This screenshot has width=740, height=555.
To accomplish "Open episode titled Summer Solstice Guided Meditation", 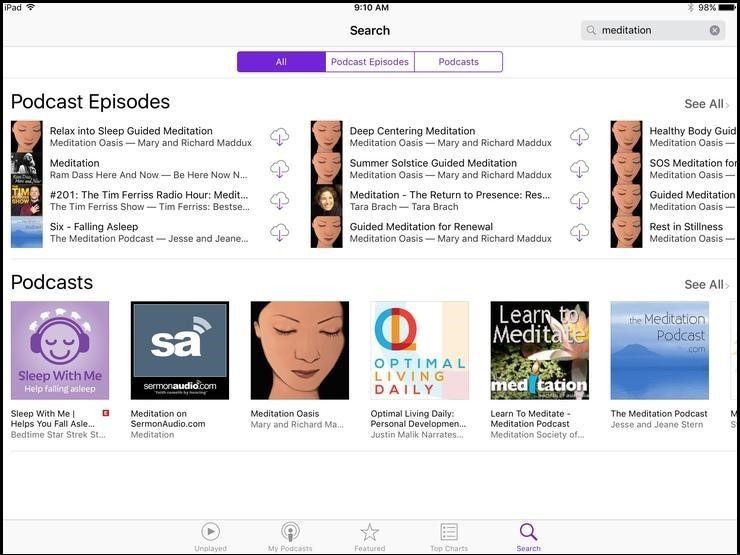I will pyautogui.click(x=433, y=163).
